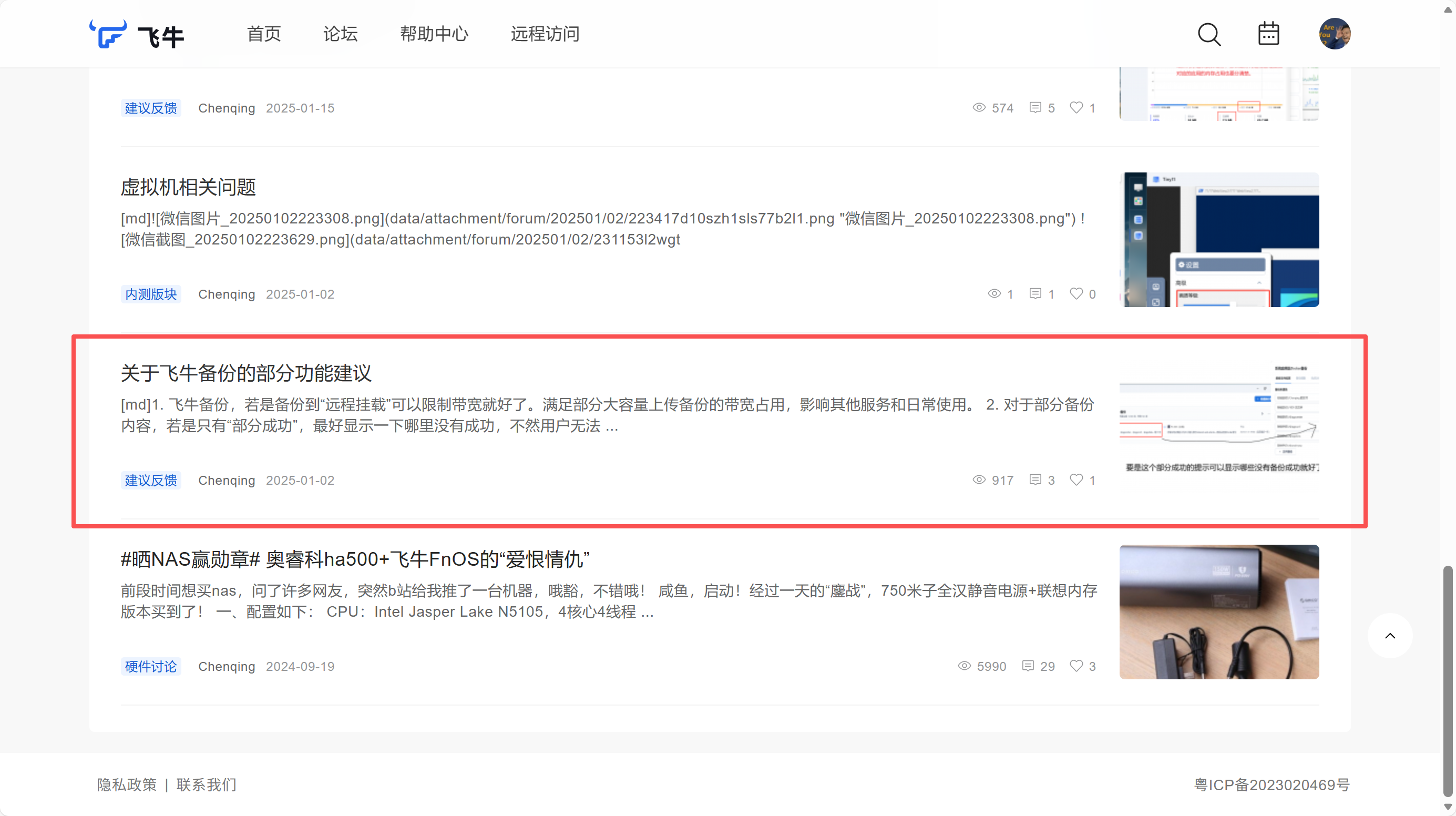Screen dimensions: 1456x816
Task: Open 论坛 navigation tab
Action: coord(340,34)
